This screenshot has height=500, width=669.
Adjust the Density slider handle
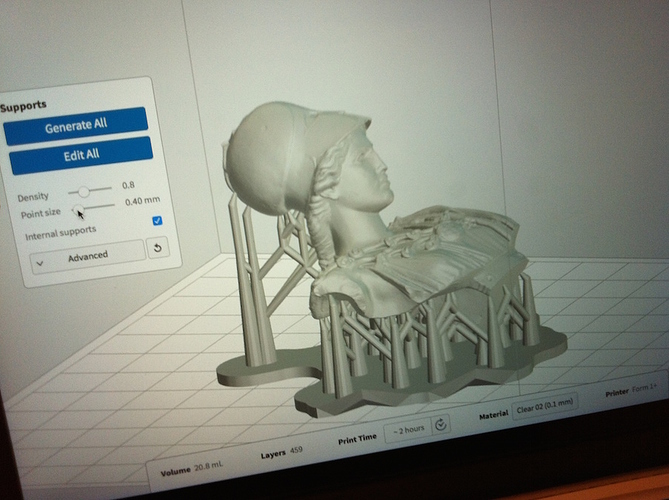point(85,190)
